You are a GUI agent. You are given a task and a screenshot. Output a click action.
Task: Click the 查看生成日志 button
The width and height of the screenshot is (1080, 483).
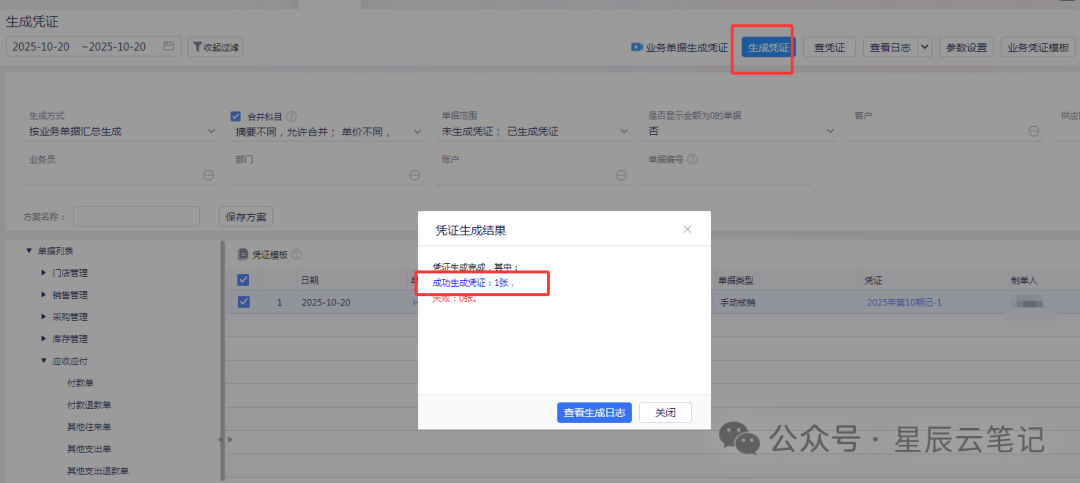[594, 413]
